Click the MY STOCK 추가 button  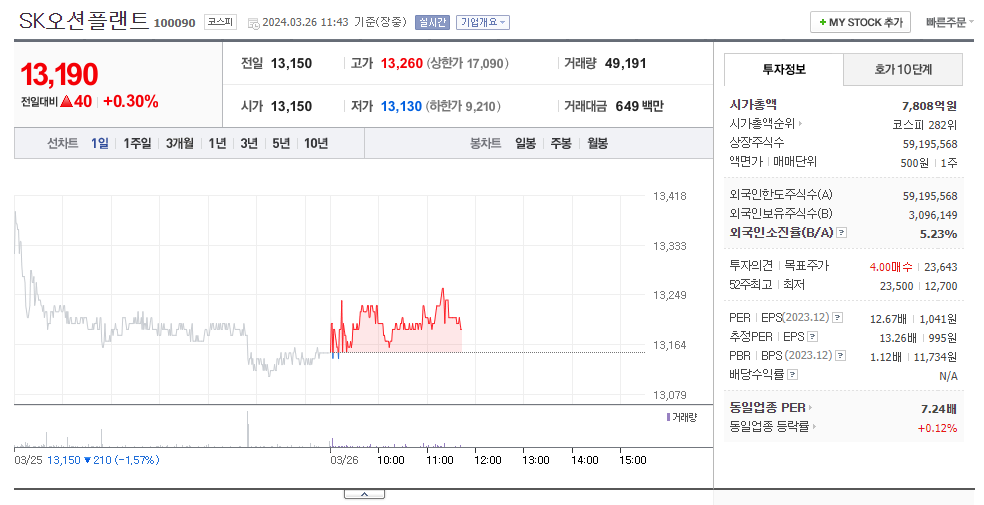860,23
